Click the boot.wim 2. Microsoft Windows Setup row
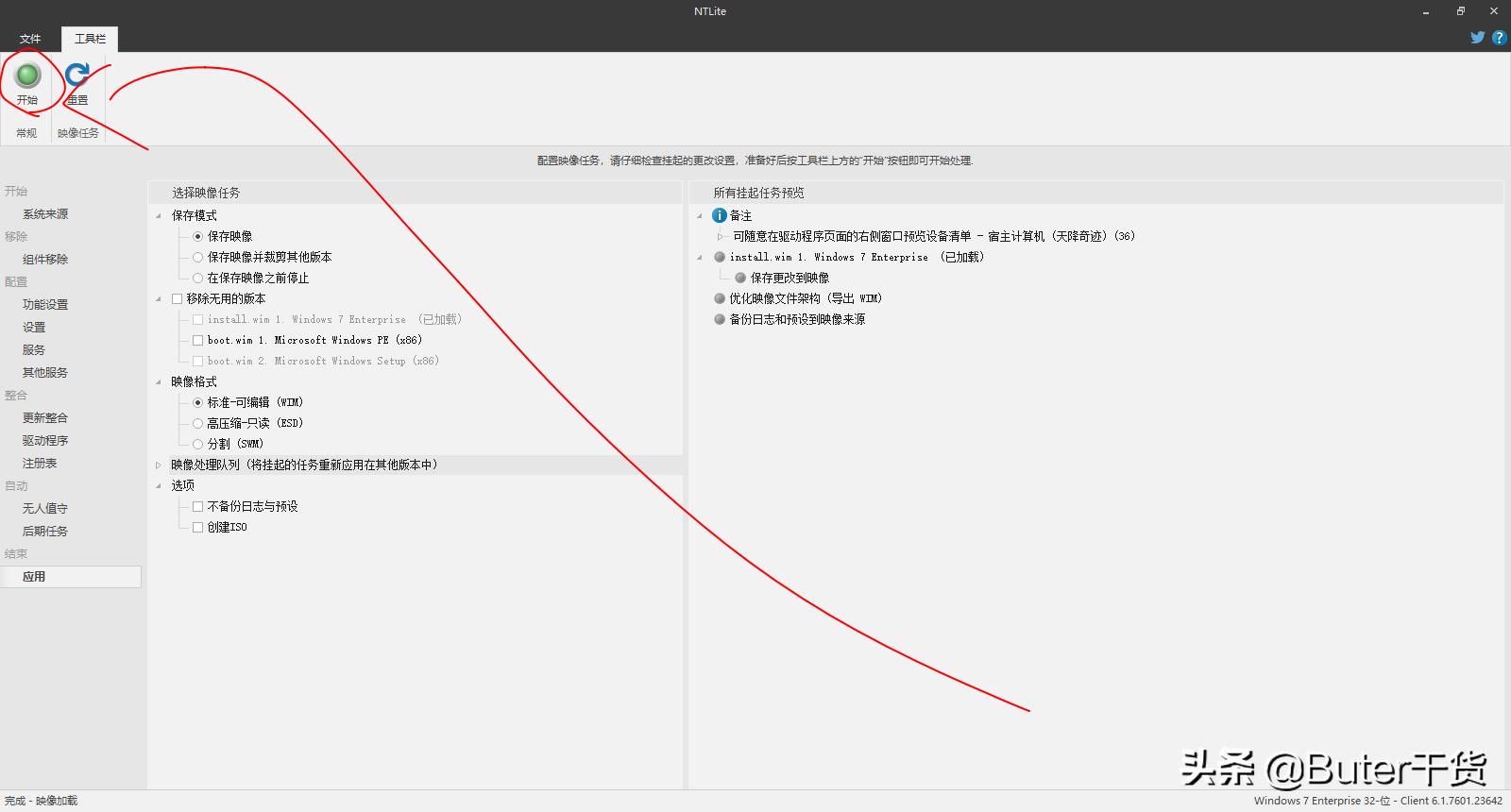The image size is (1511, 812). pos(323,361)
